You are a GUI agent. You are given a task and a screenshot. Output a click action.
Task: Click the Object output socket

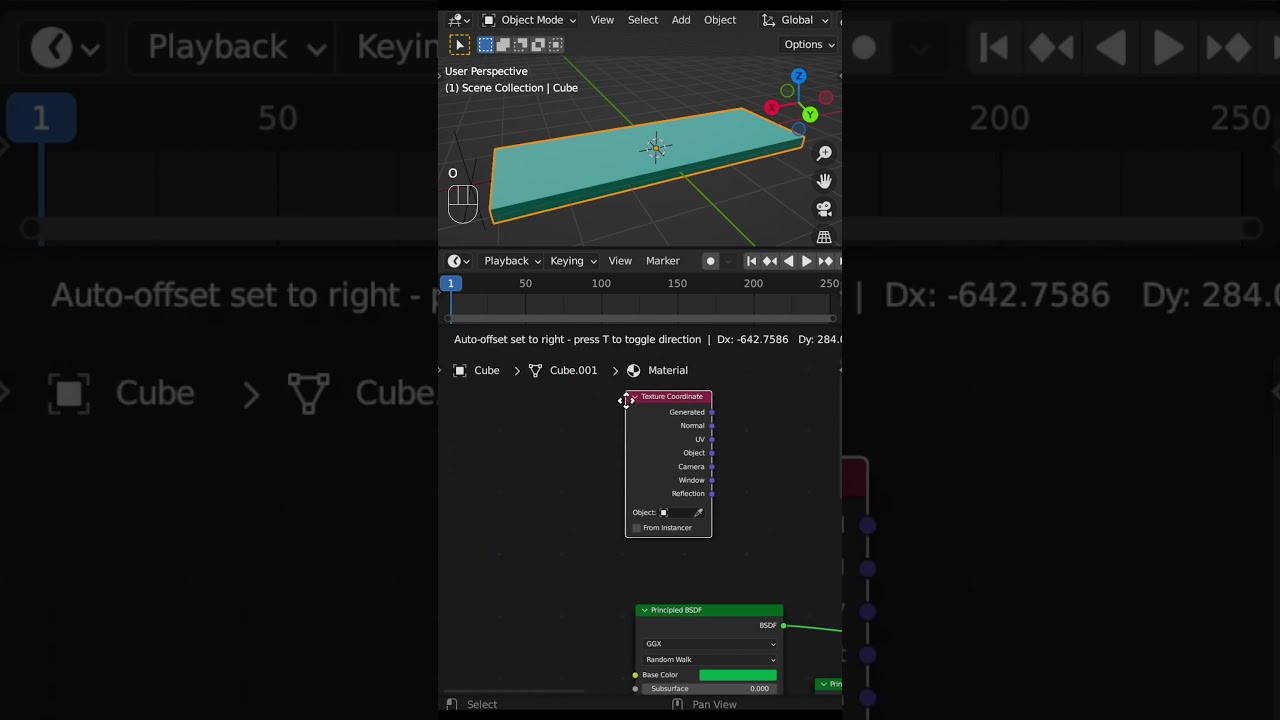click(711, 453)
